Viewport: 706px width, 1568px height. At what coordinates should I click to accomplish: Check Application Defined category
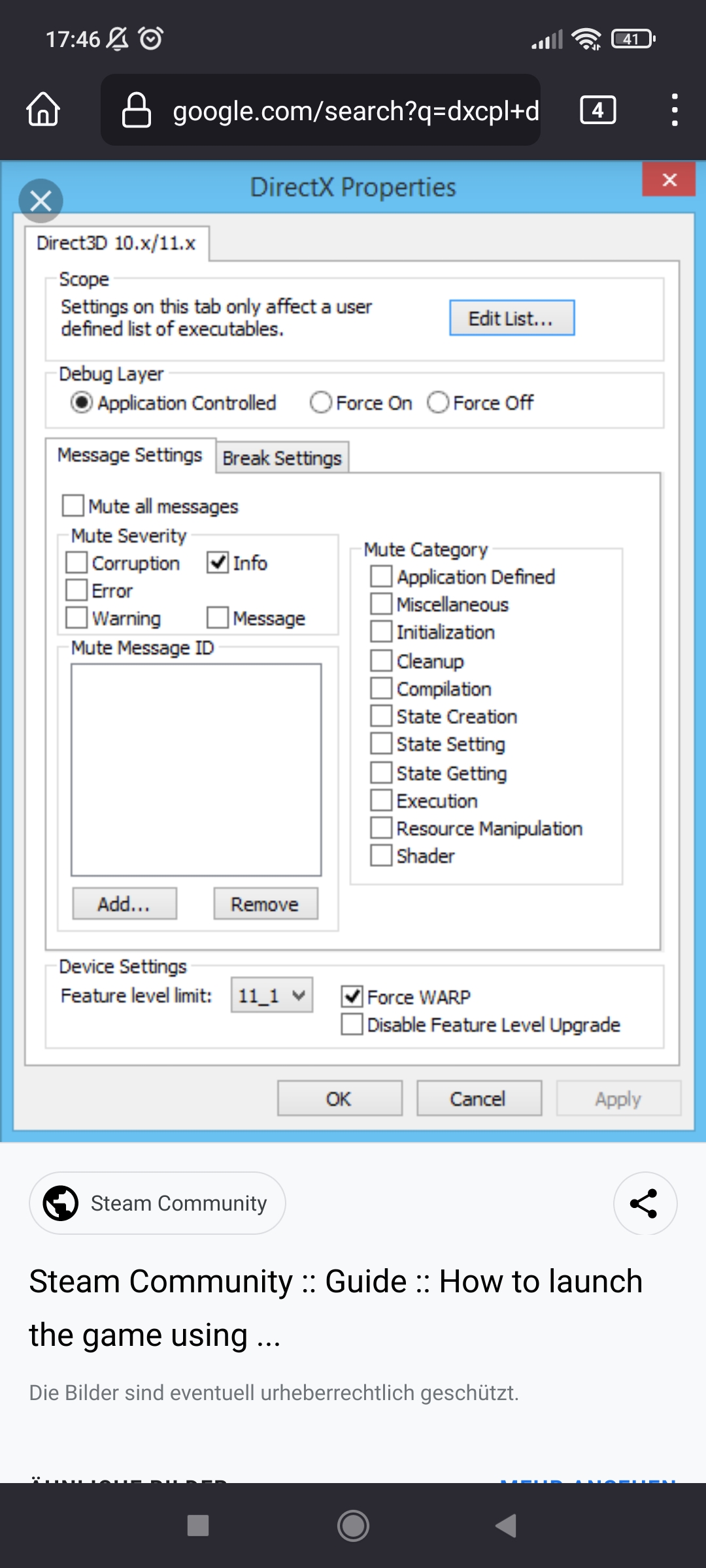tap(381, 576)
